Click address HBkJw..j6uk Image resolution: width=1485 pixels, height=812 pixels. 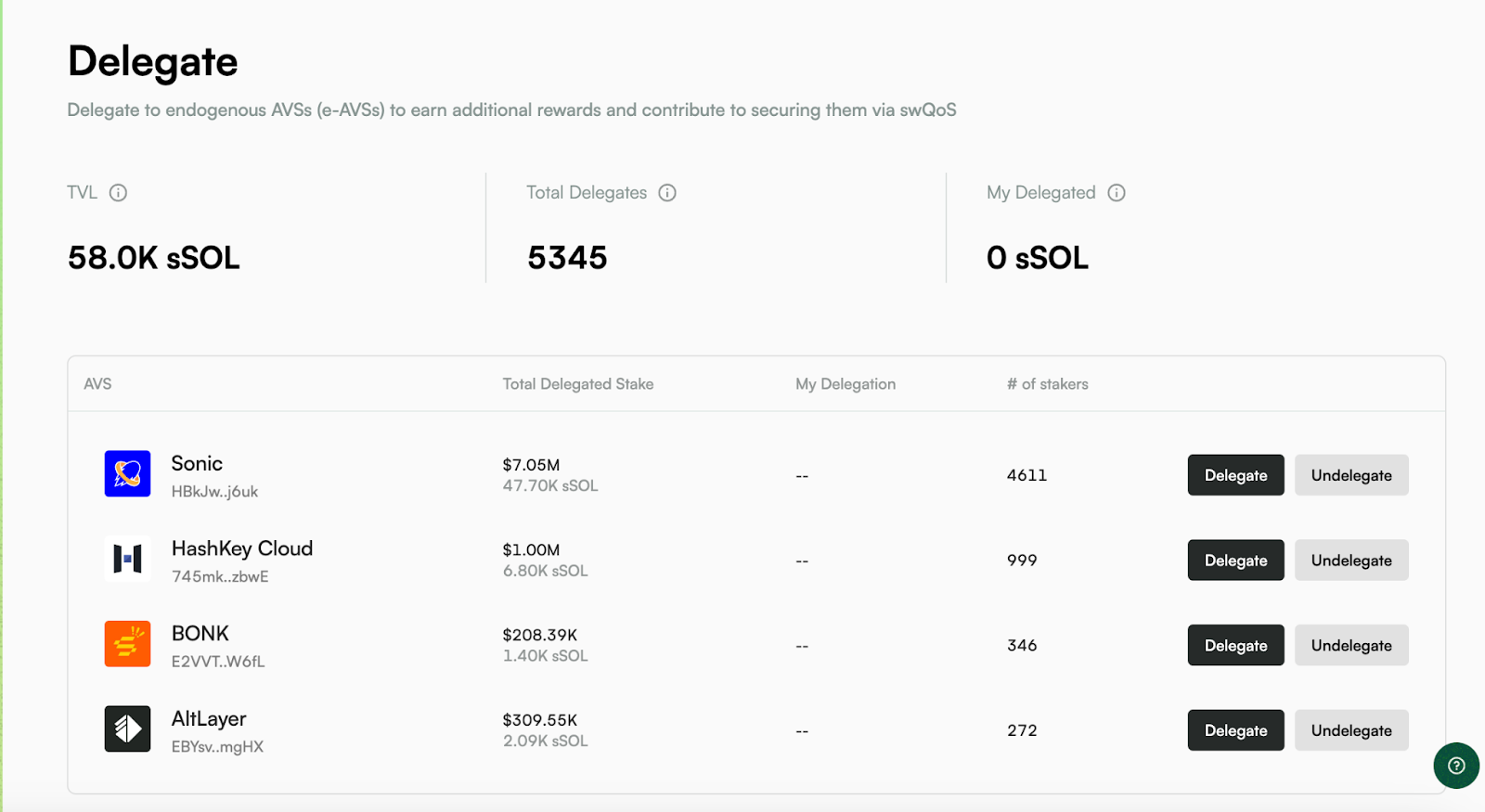(214, 492)
